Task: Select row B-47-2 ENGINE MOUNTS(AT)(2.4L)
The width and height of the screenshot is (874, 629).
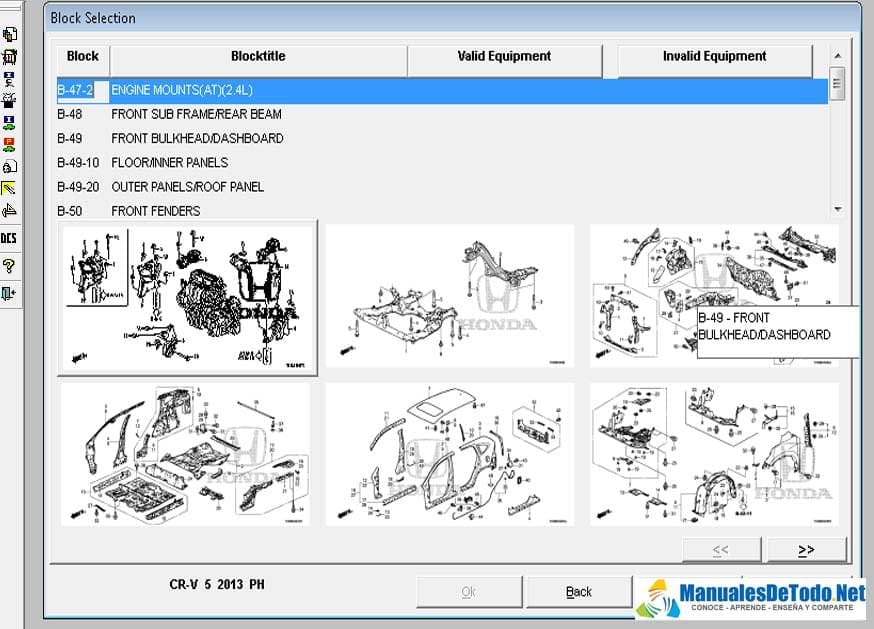Action: click(x=442, y=90)
